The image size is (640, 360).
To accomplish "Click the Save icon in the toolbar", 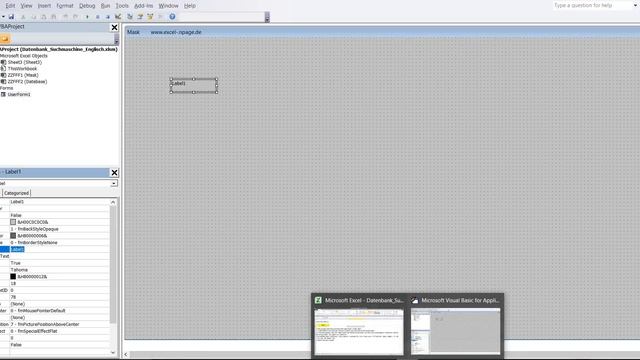I will [11, 17].
